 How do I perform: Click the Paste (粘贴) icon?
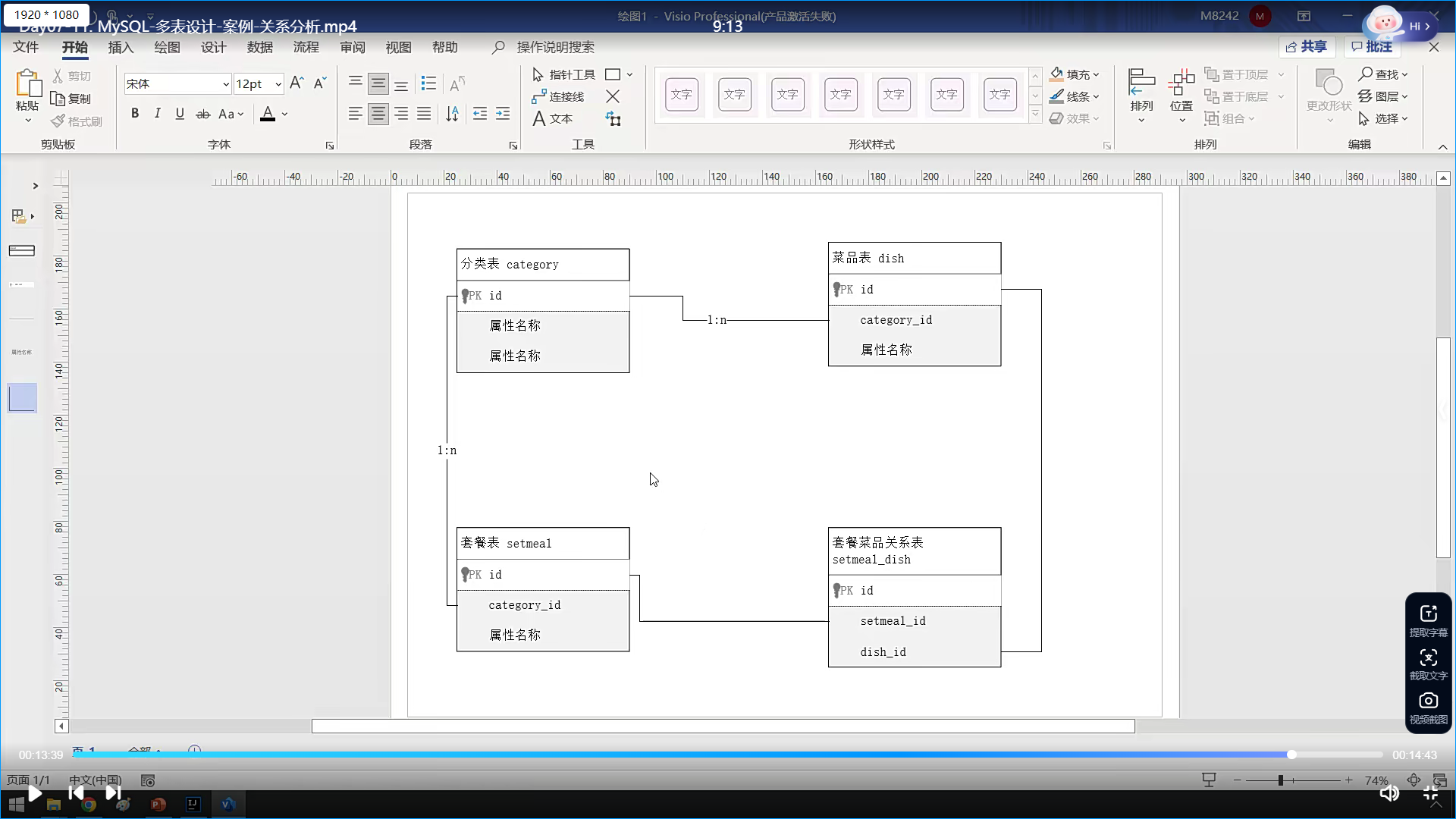click(27, 85)
